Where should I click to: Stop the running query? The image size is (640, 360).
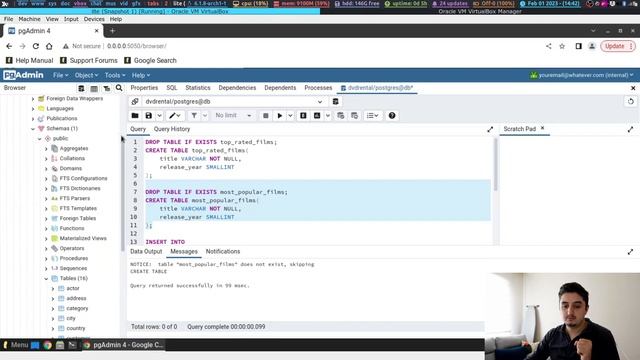tap(265, 116)
